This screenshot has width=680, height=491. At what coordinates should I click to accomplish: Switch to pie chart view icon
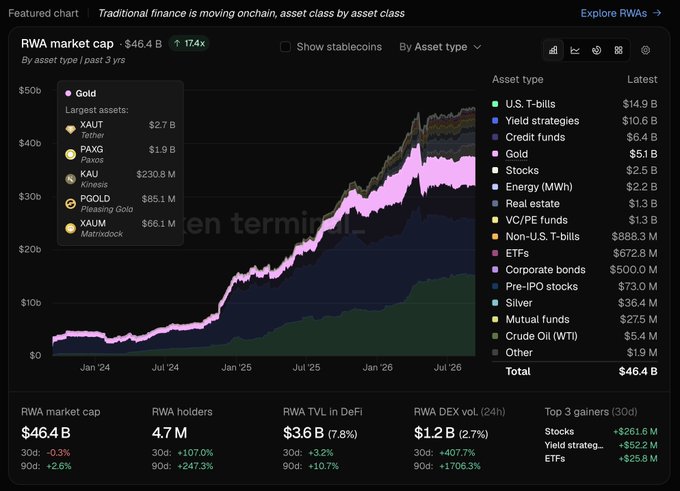tap(597, 50)
